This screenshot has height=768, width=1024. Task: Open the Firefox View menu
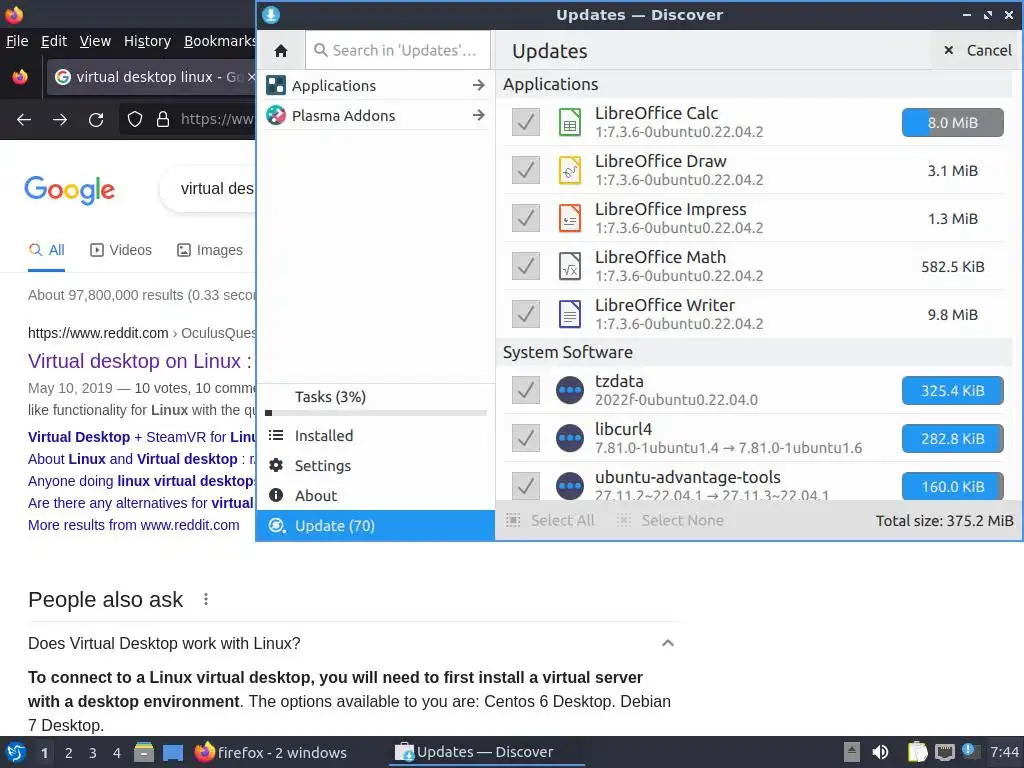pos(95,41)
